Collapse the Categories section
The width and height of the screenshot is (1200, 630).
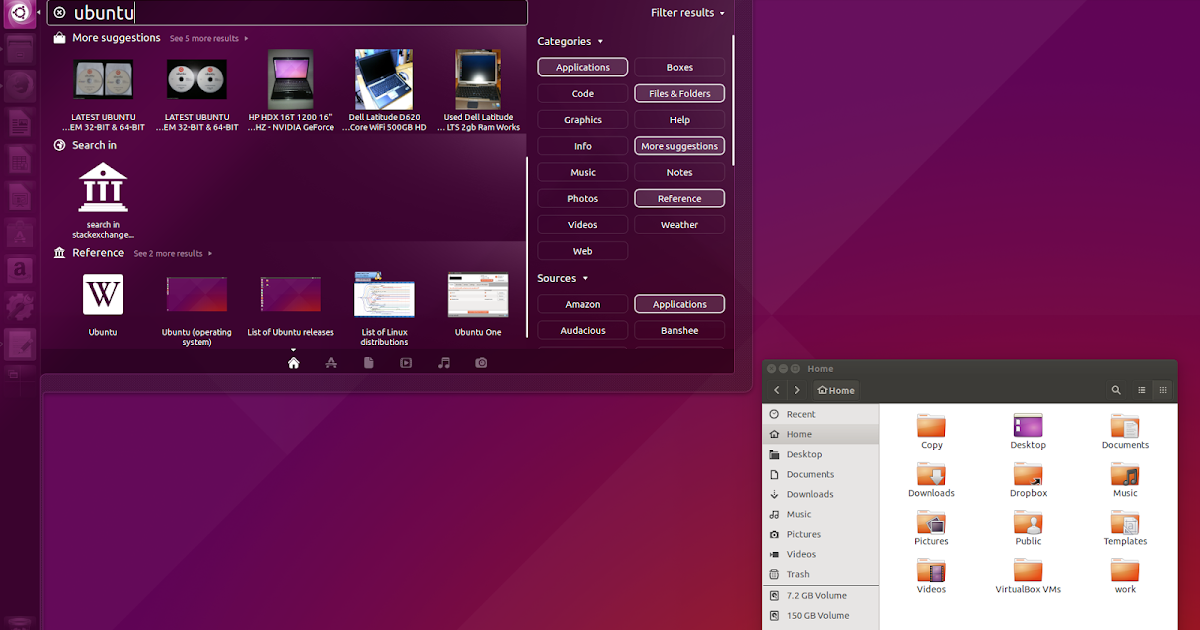coord(570,41)
